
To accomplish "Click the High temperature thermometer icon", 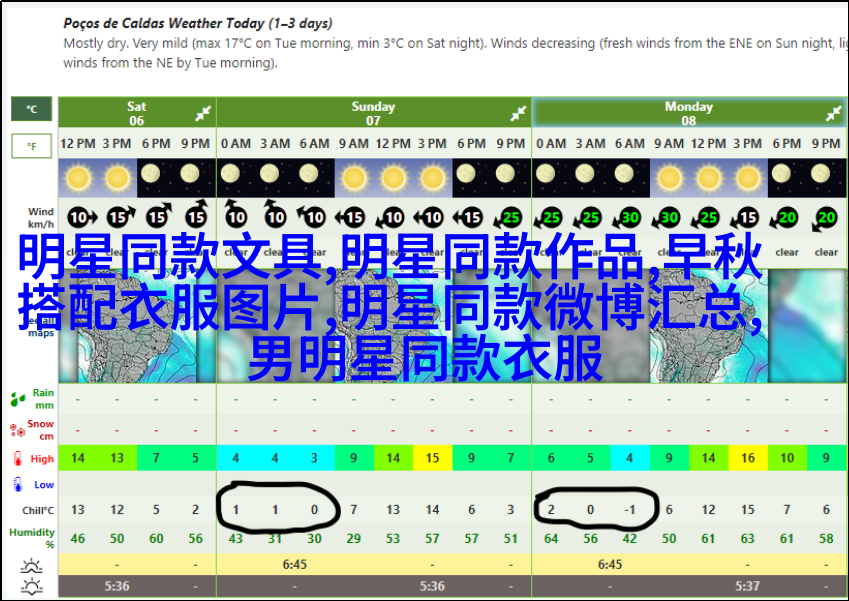I will tap(18, 459).
